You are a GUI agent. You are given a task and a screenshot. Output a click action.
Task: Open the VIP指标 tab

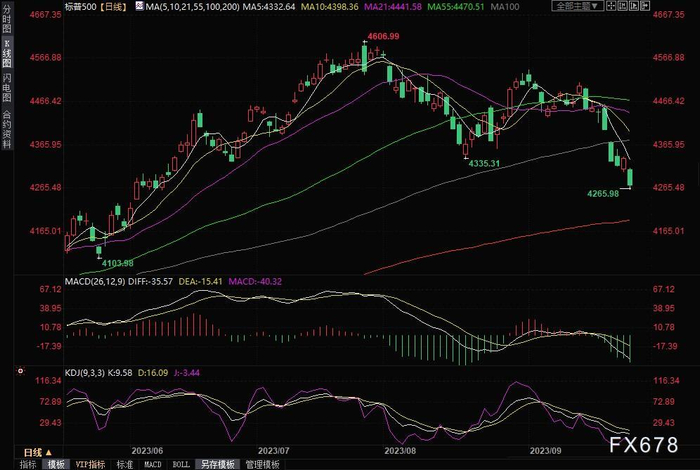tap(90, 465)
